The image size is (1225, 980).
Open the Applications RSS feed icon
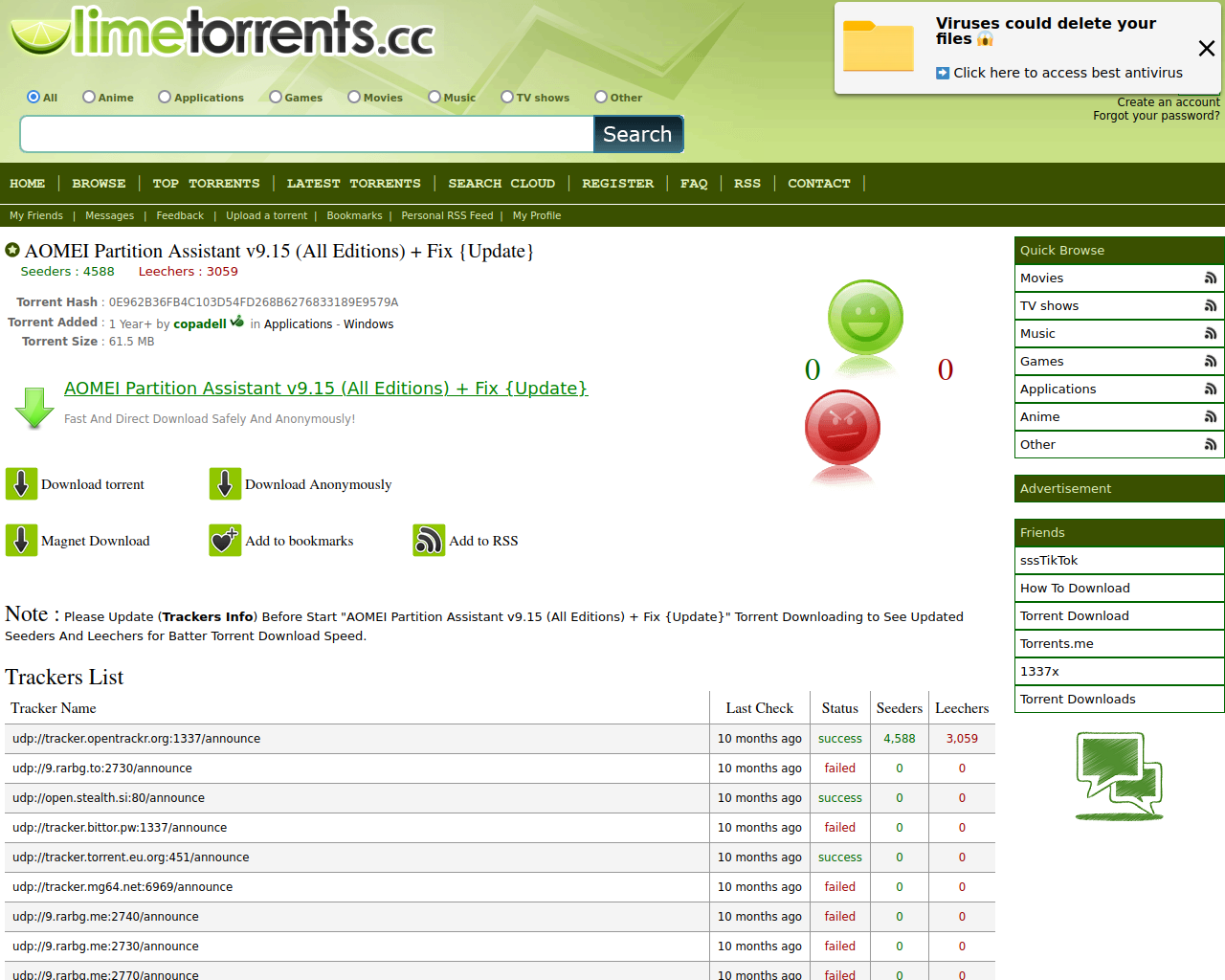click(x=1211, y=390)
